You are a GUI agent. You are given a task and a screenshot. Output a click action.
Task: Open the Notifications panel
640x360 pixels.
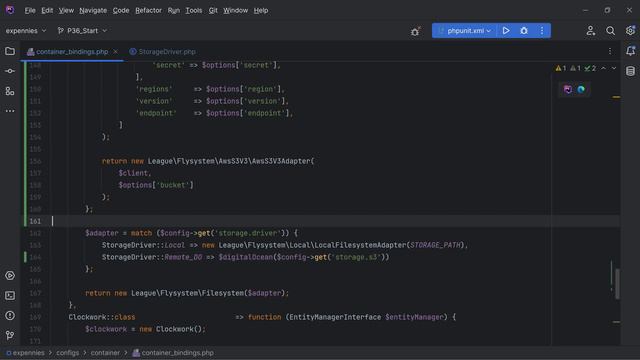tap(630, 51)
